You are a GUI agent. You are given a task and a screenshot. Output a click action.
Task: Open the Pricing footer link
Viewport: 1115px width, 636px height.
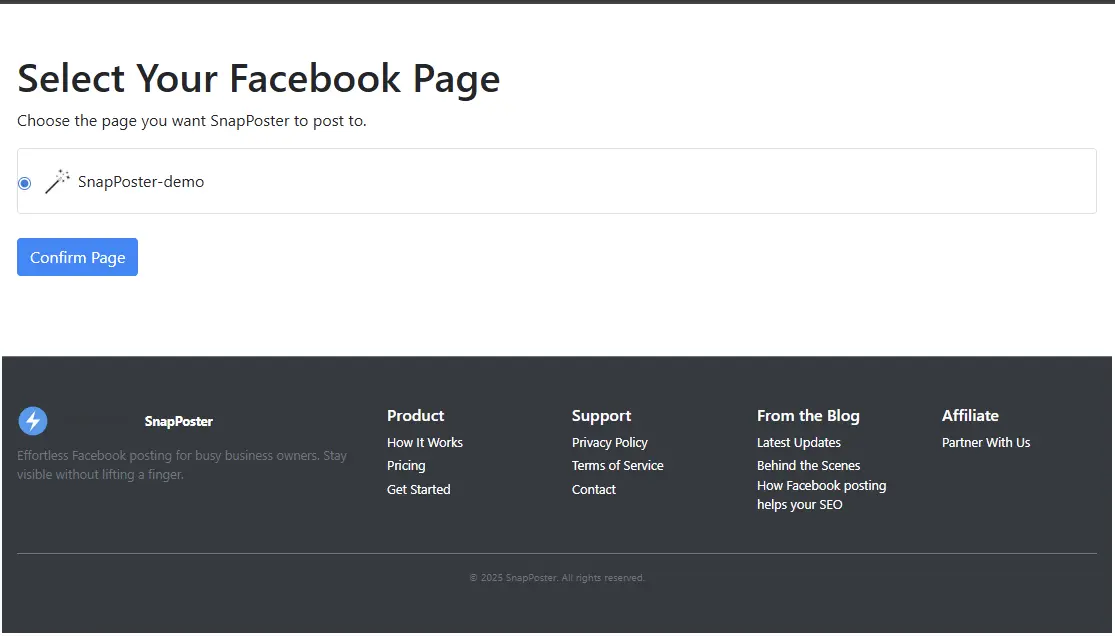(x=406, y=465)
